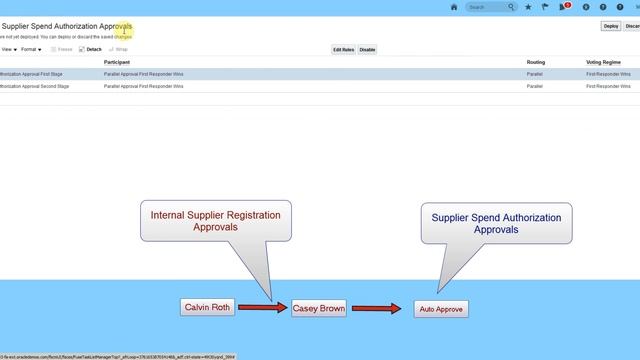Click the magnifier search icon
This screenshot has width=640, height=360.
pyautogui.click(x=511, y=7)
